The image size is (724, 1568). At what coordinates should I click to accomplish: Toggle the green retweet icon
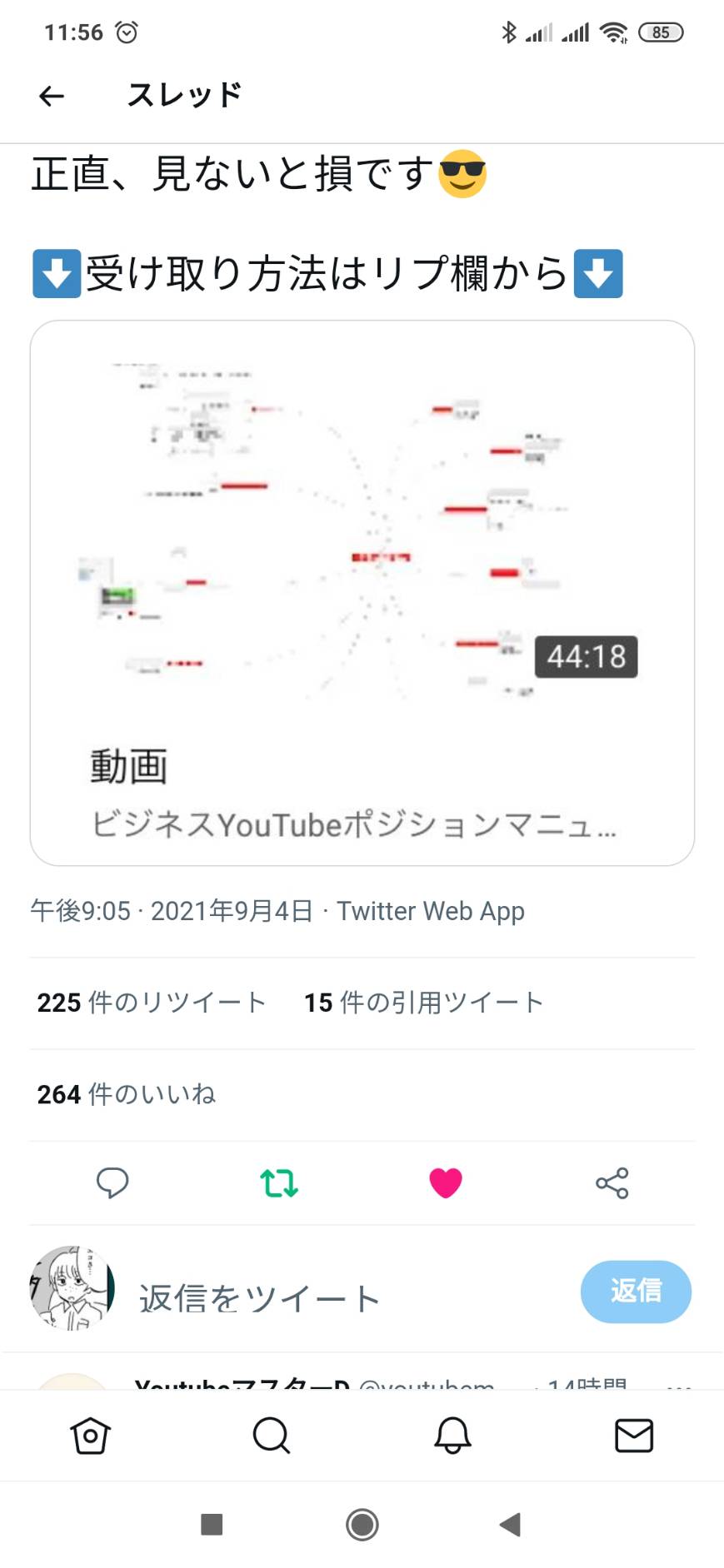[x=279, y=1182]
